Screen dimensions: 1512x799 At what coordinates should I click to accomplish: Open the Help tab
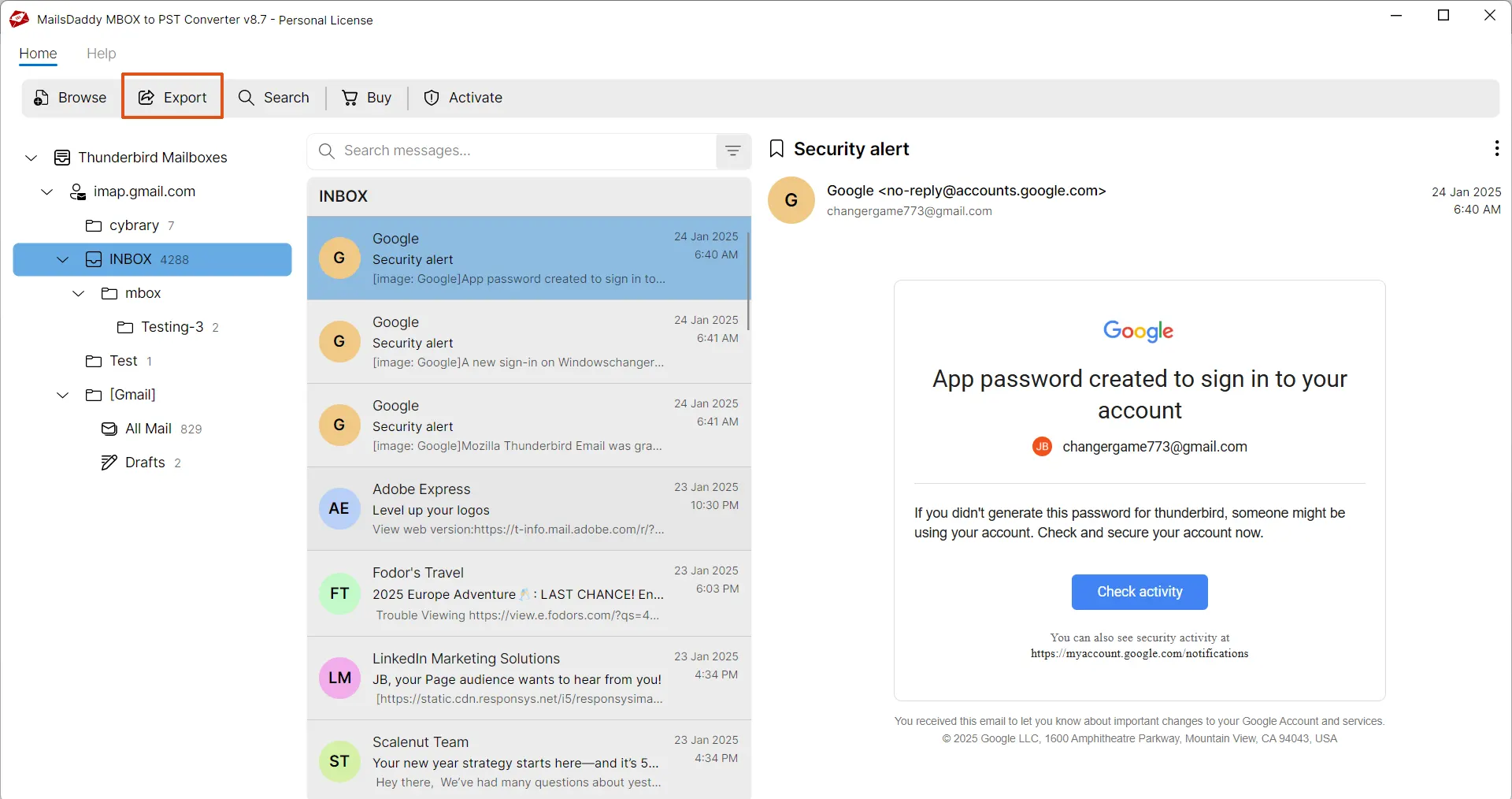coord(101,54)
